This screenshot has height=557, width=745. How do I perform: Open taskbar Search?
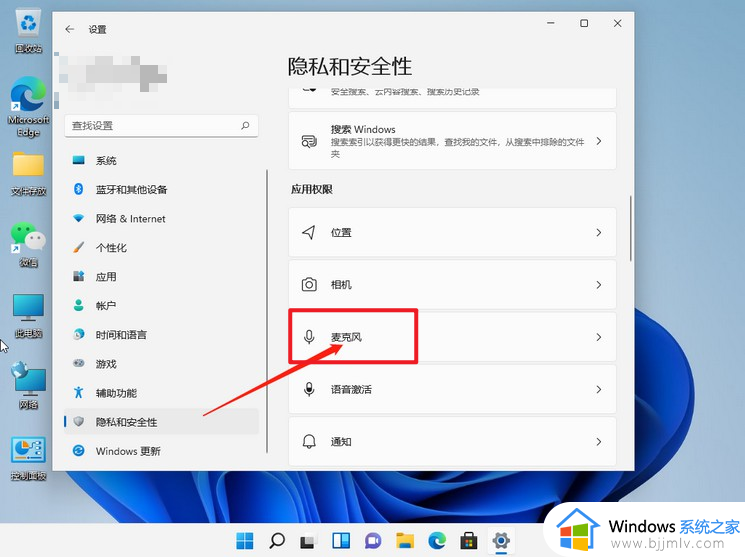click(x=277, y=540)
